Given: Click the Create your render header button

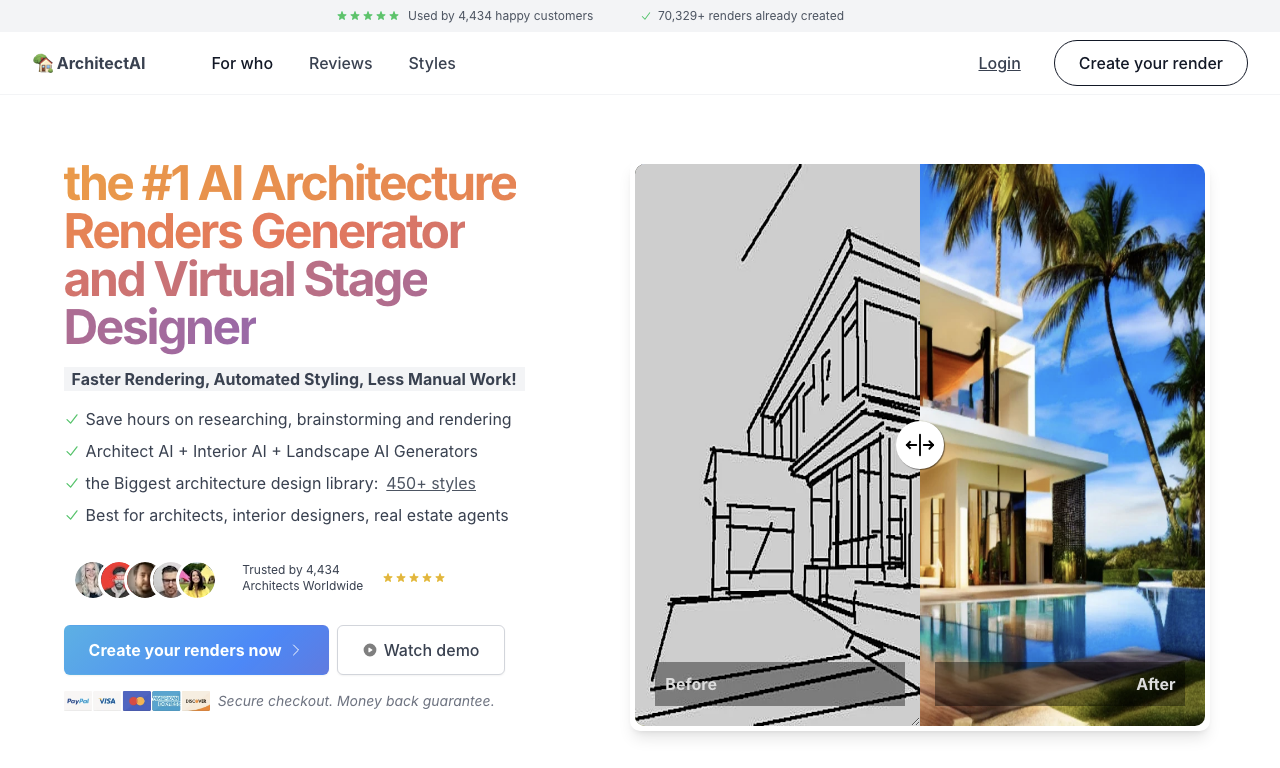Looking at the screenshot, I should pyautogui.click(x=1151, y=63).
